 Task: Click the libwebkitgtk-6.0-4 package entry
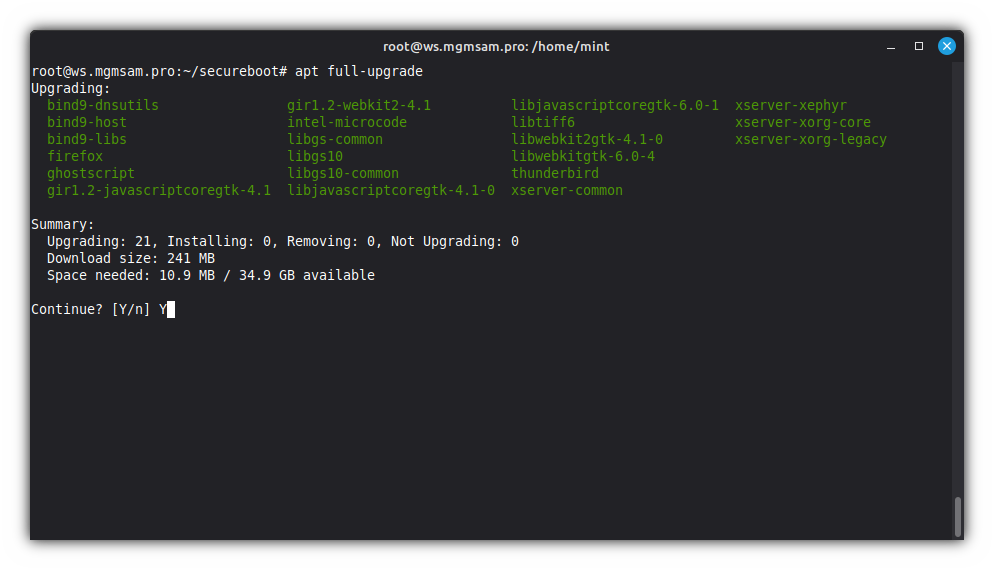(x=583, y=156)
